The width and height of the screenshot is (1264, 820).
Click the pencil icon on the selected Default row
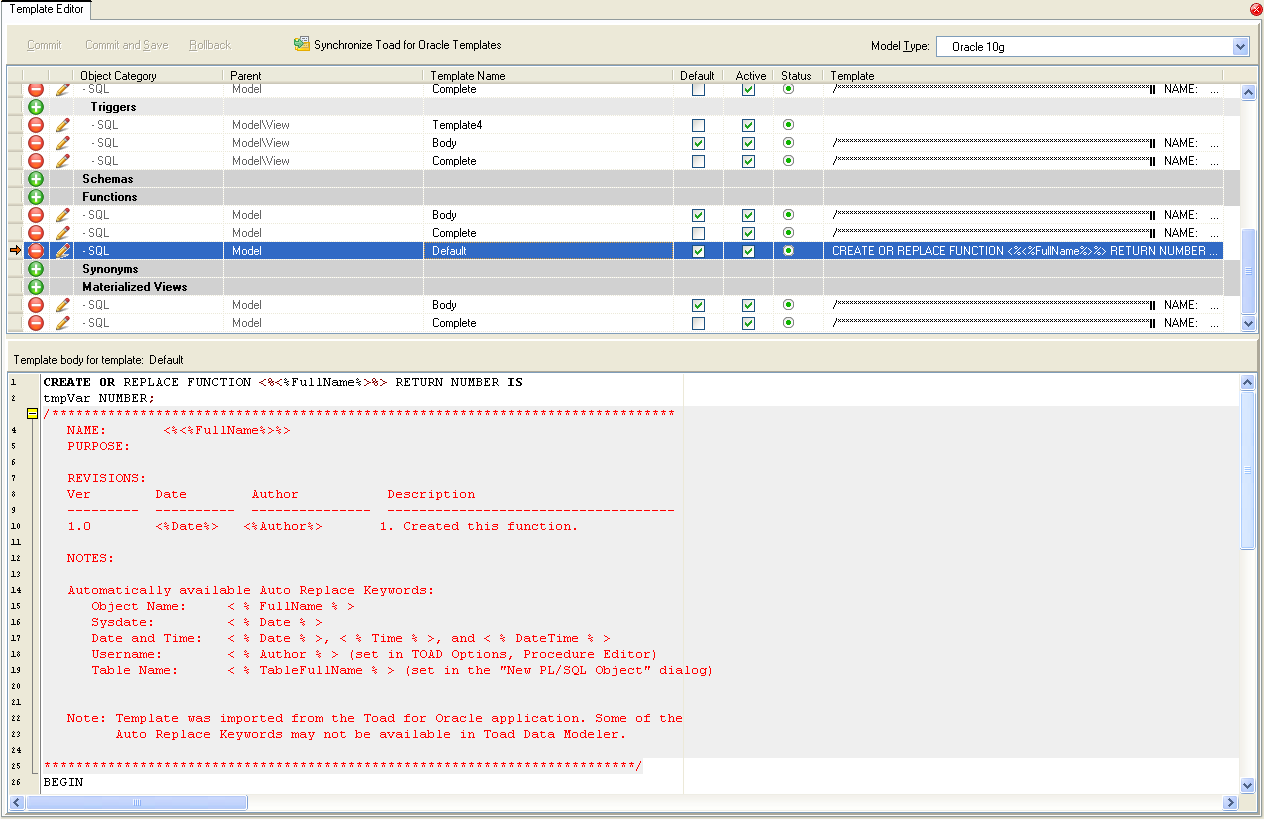click(x=63, y=251)
